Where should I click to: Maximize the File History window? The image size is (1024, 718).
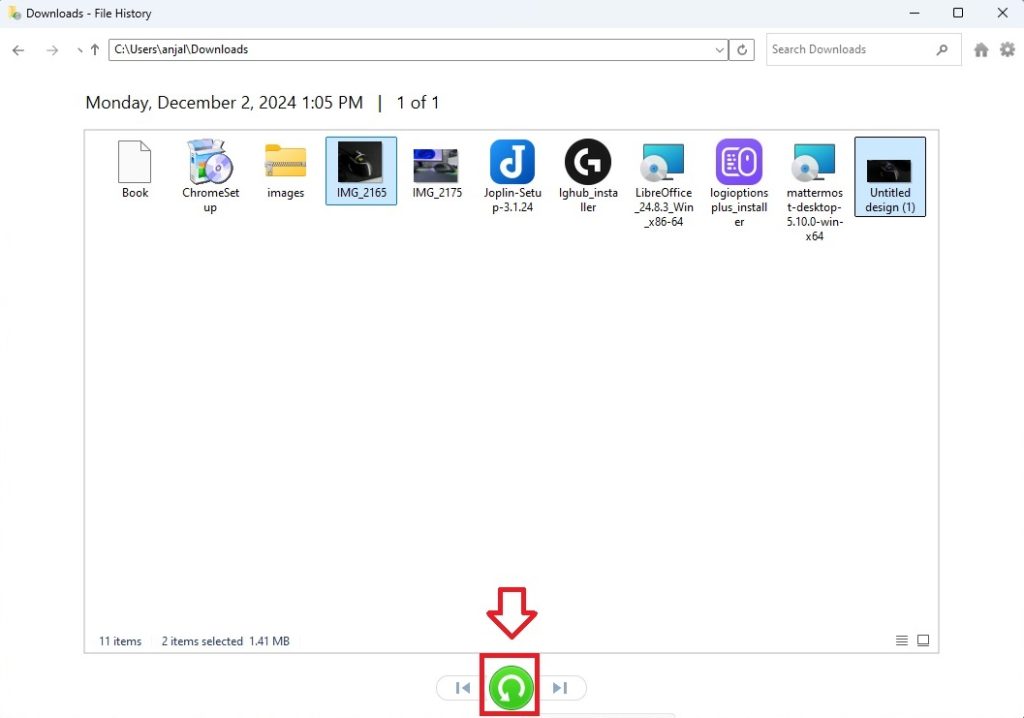pos(957,12)
